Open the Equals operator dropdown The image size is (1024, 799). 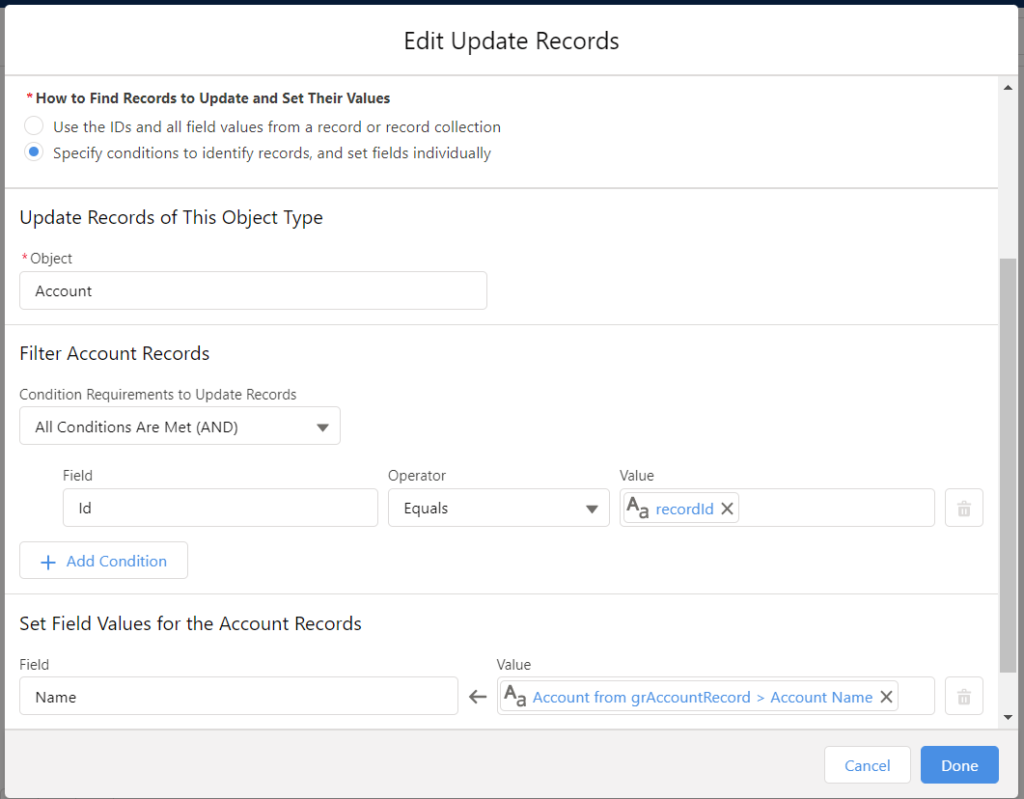[498, 508]
